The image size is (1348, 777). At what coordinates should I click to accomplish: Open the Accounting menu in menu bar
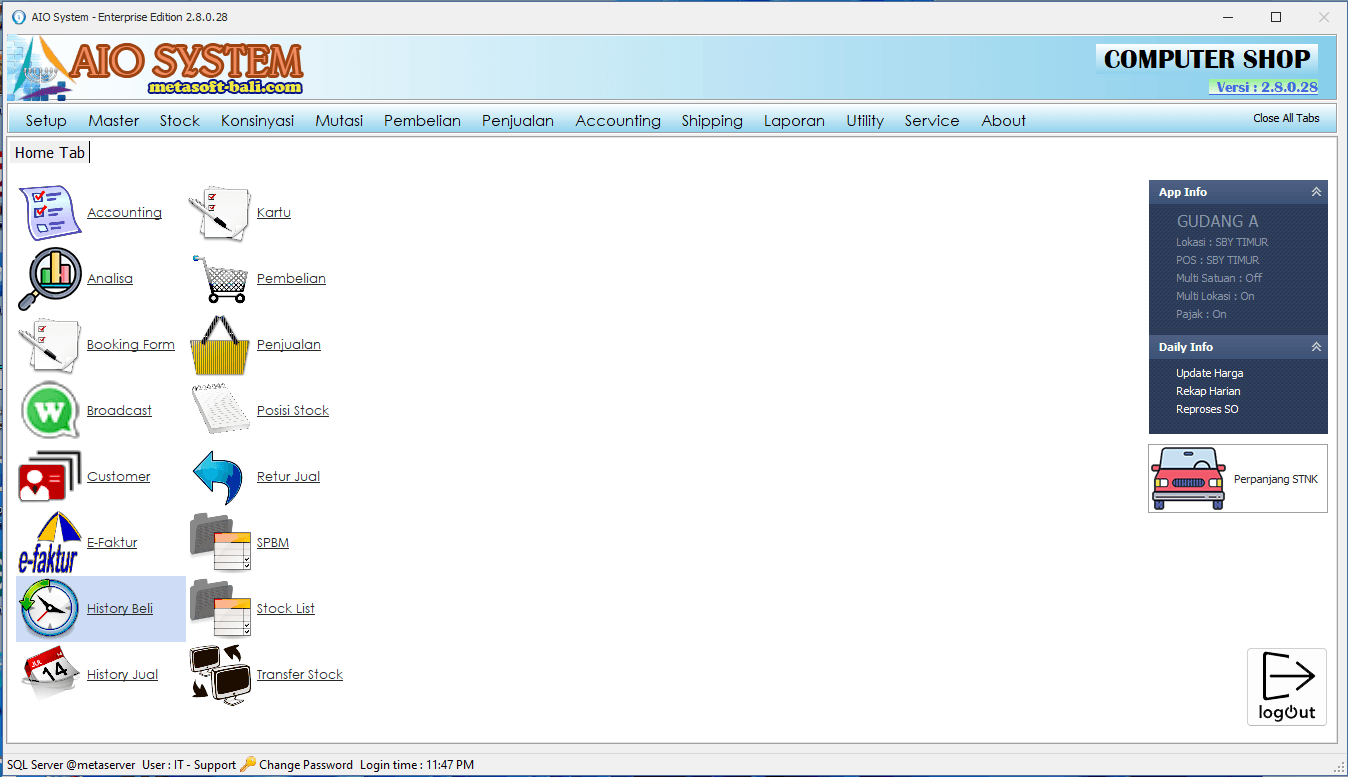click(x=618, y=120)
